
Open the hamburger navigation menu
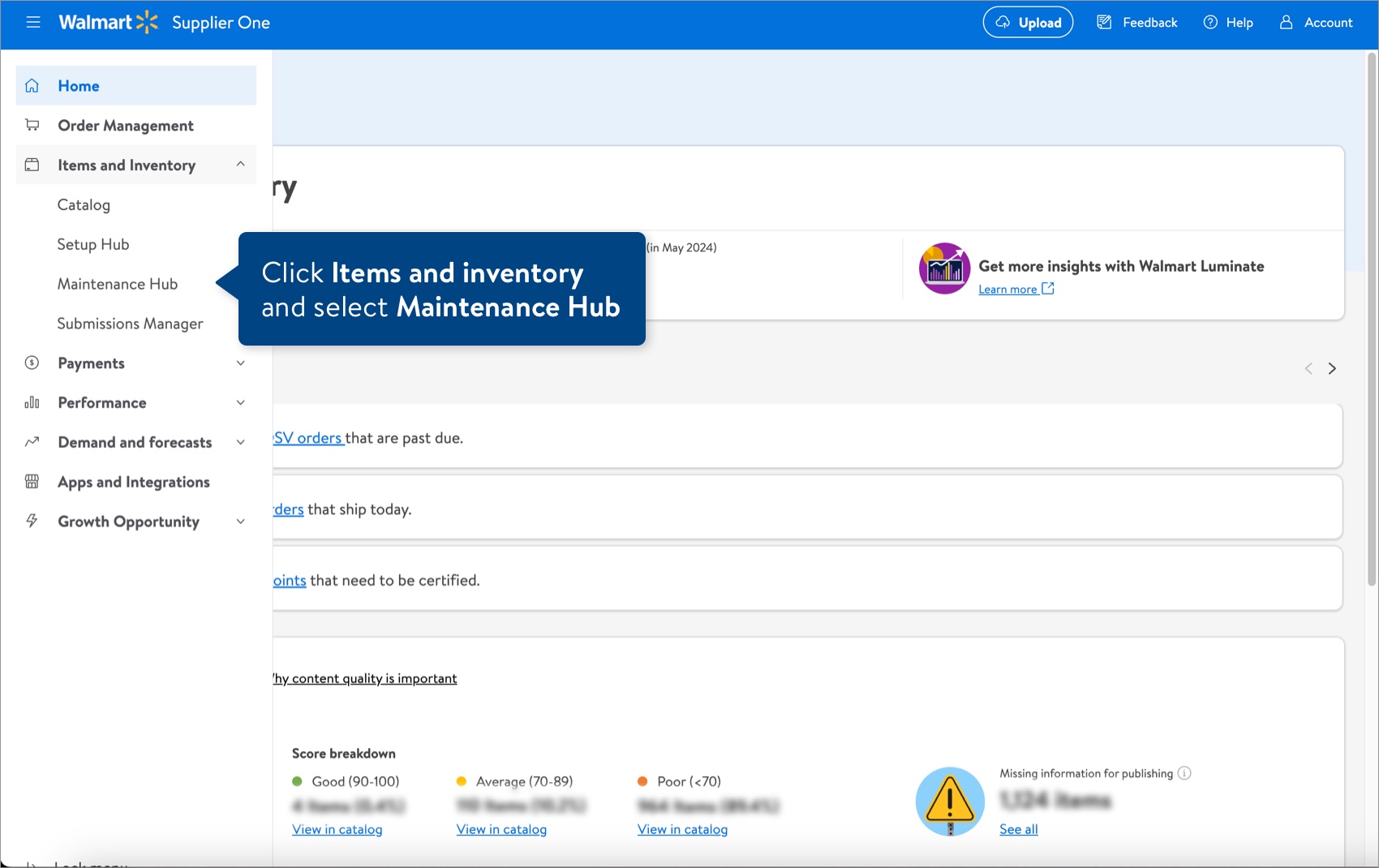click(x=33, y=22)
